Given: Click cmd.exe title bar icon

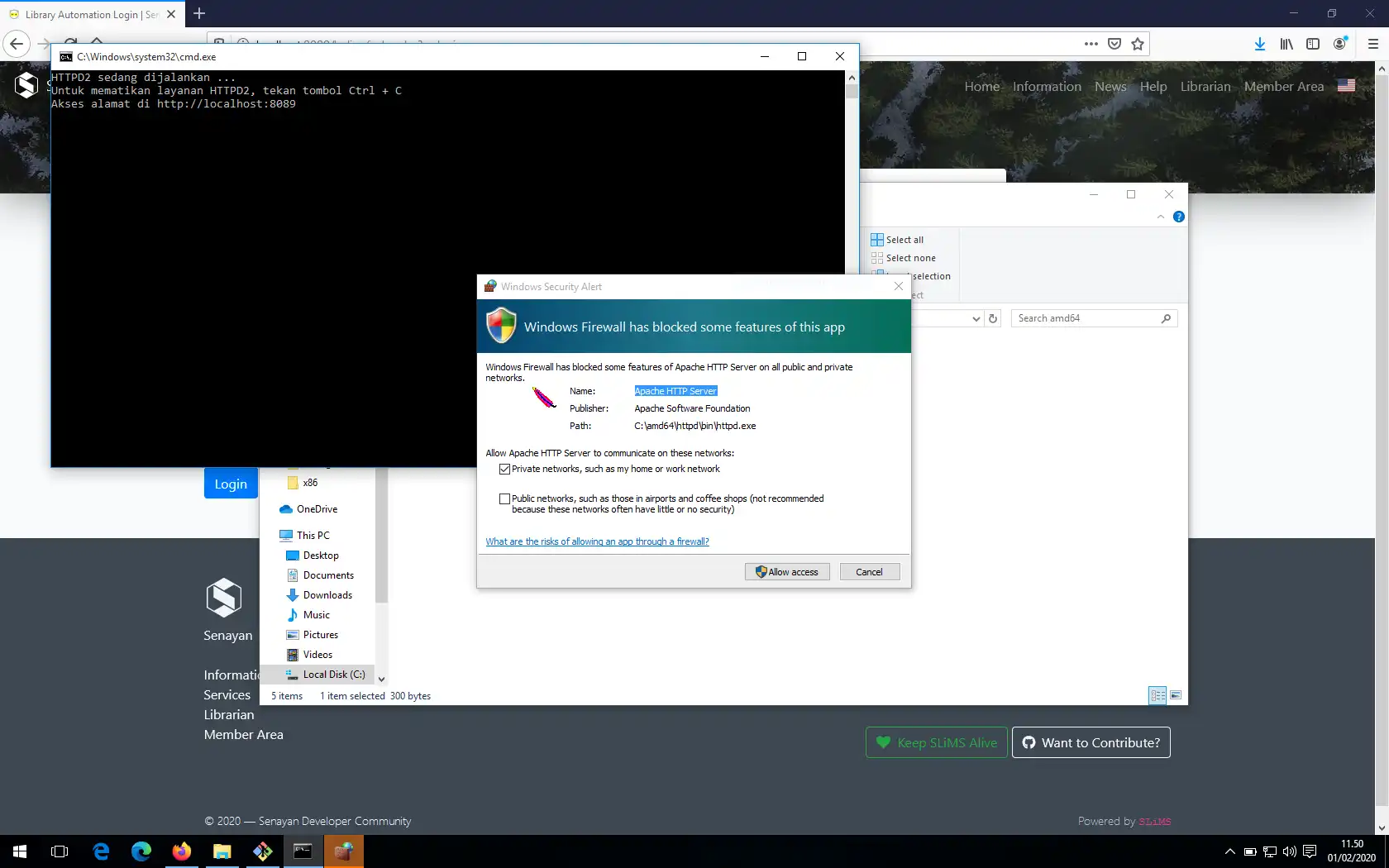Looking at the screenshot, I should point(66,56).
